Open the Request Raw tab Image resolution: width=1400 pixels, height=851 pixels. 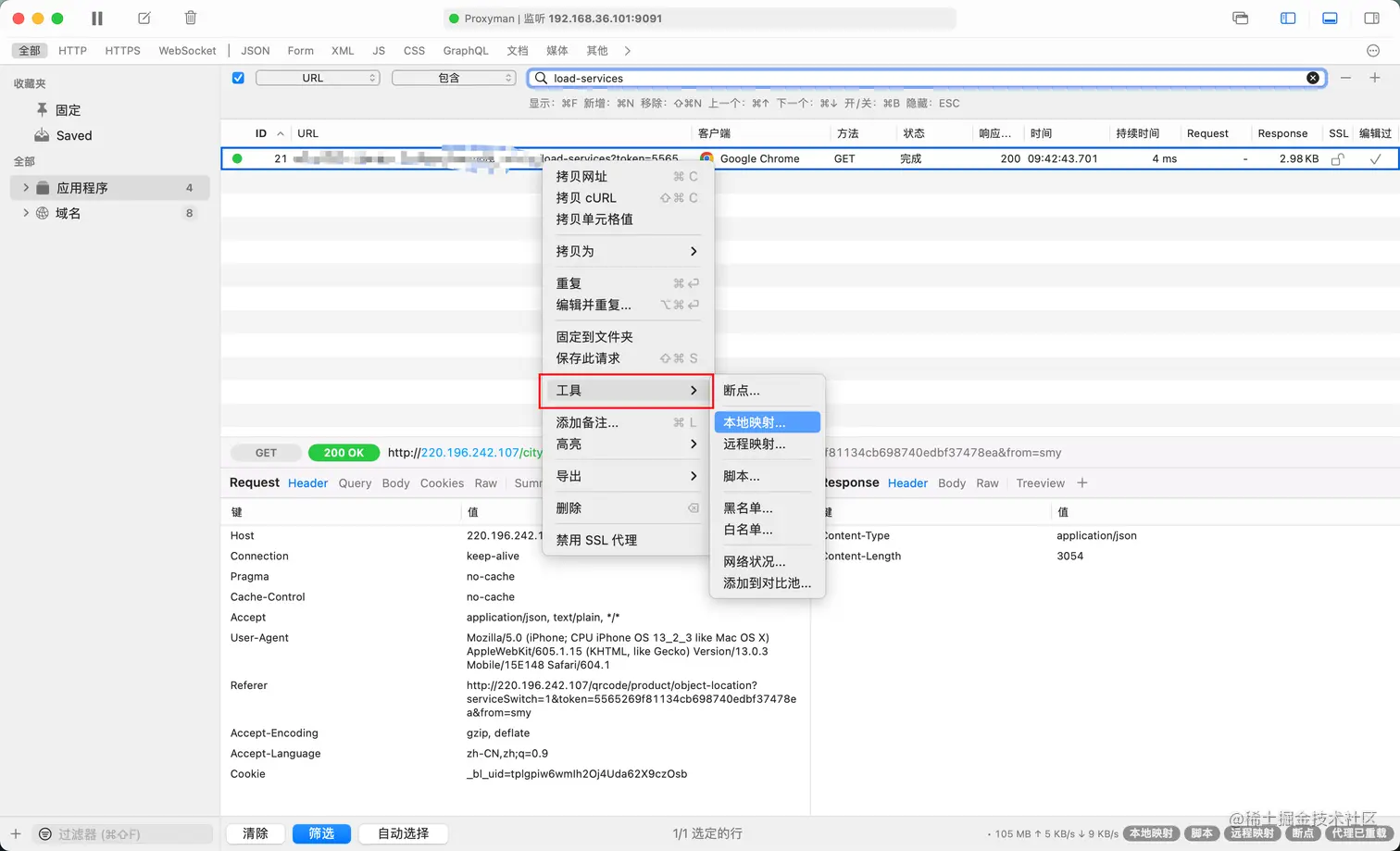tap(486, 483)
